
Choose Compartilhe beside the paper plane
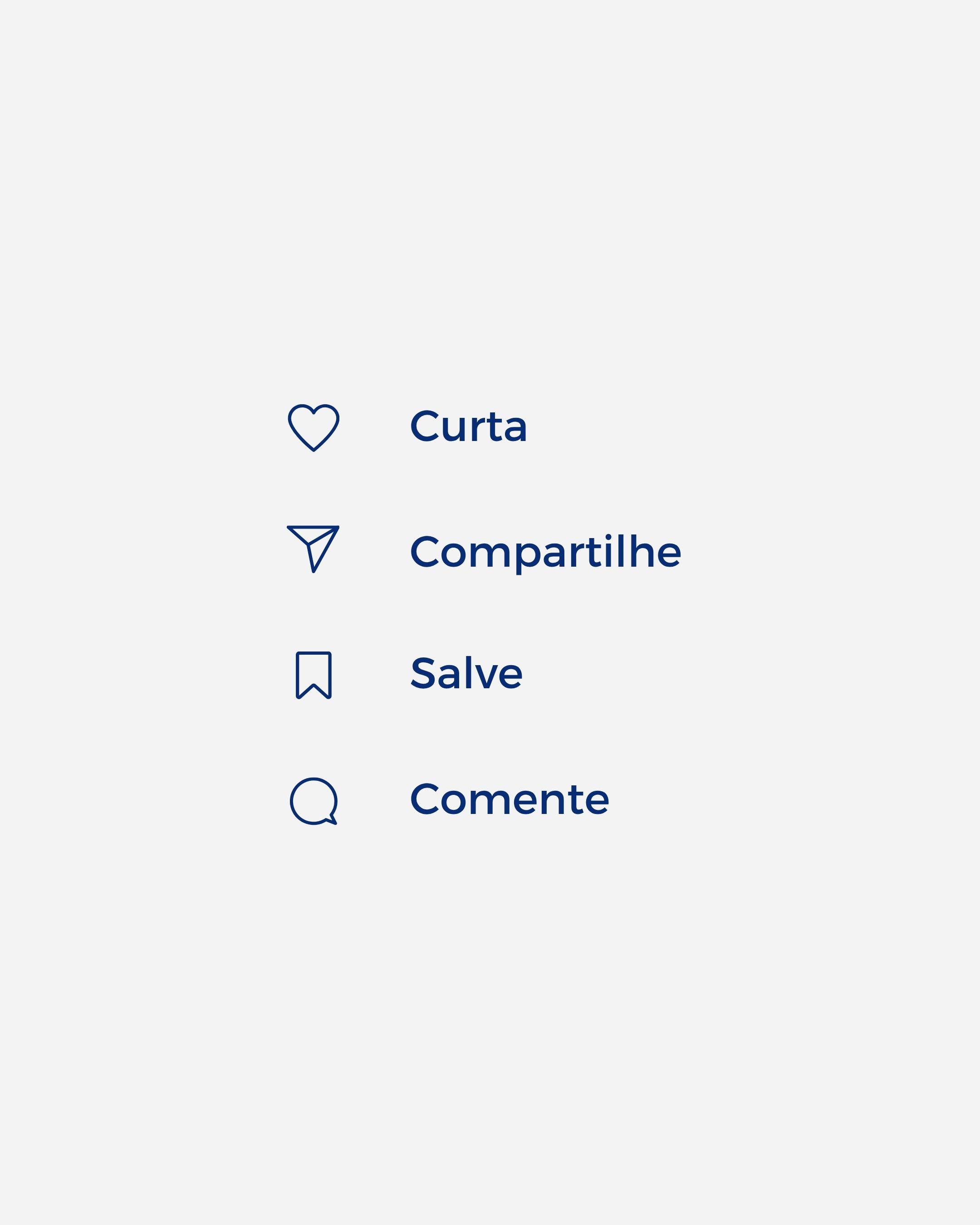pos(545,552)
